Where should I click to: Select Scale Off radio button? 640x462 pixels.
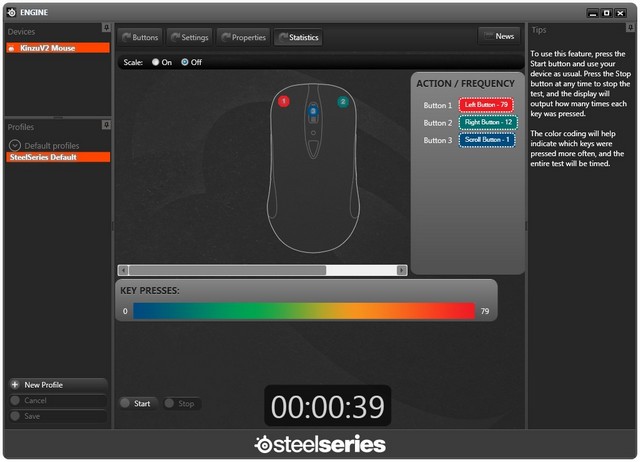pos(185,62)
